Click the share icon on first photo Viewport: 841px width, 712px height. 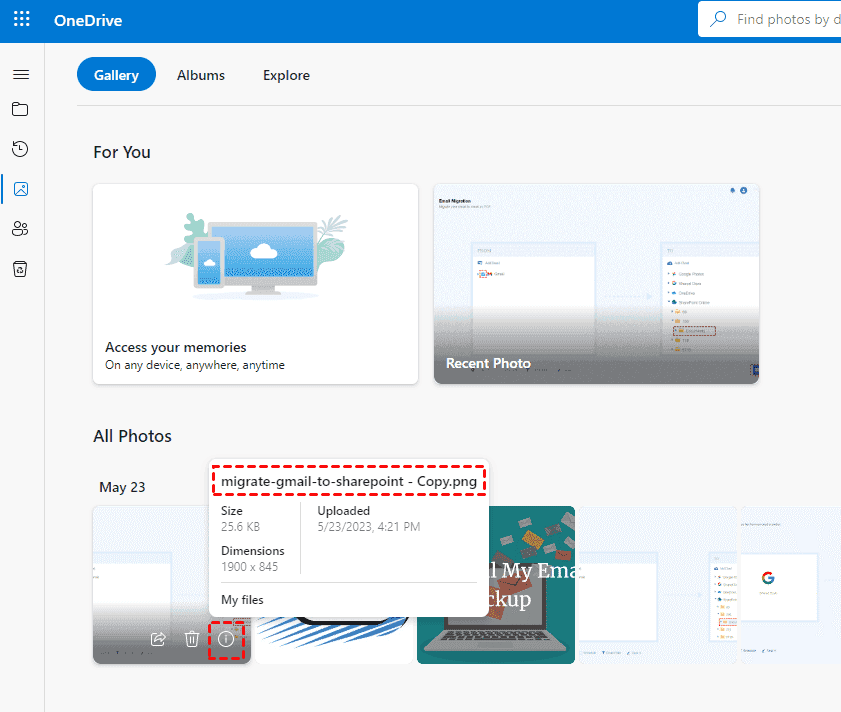pyautogui.click(x=158, y=639)
